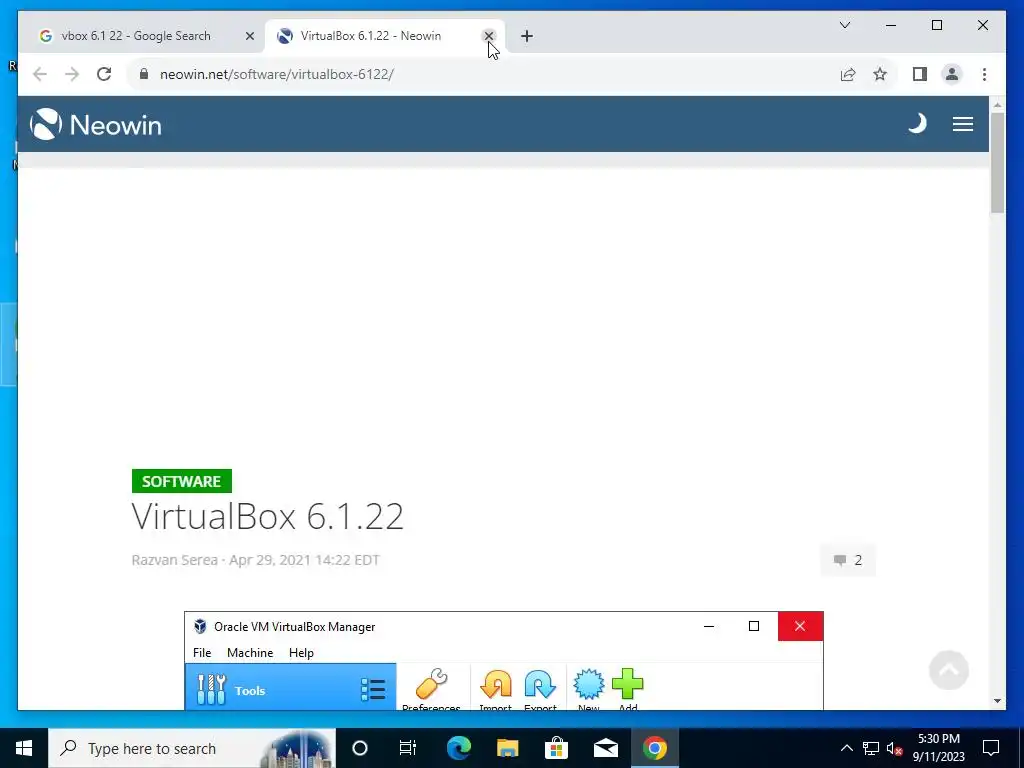Go to Neowin home via logo

96,124
